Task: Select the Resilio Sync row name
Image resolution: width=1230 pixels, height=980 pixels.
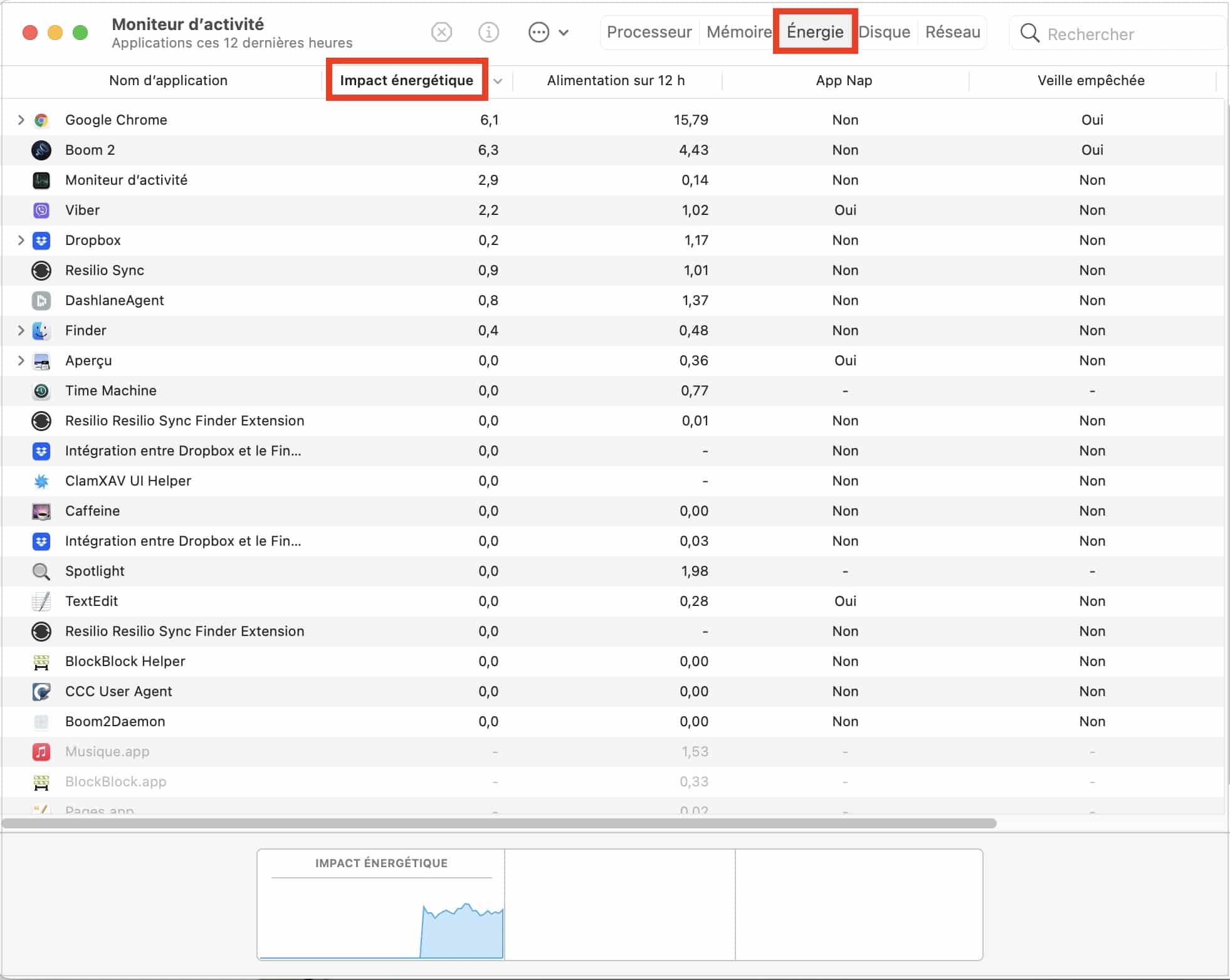Action: 105,270
